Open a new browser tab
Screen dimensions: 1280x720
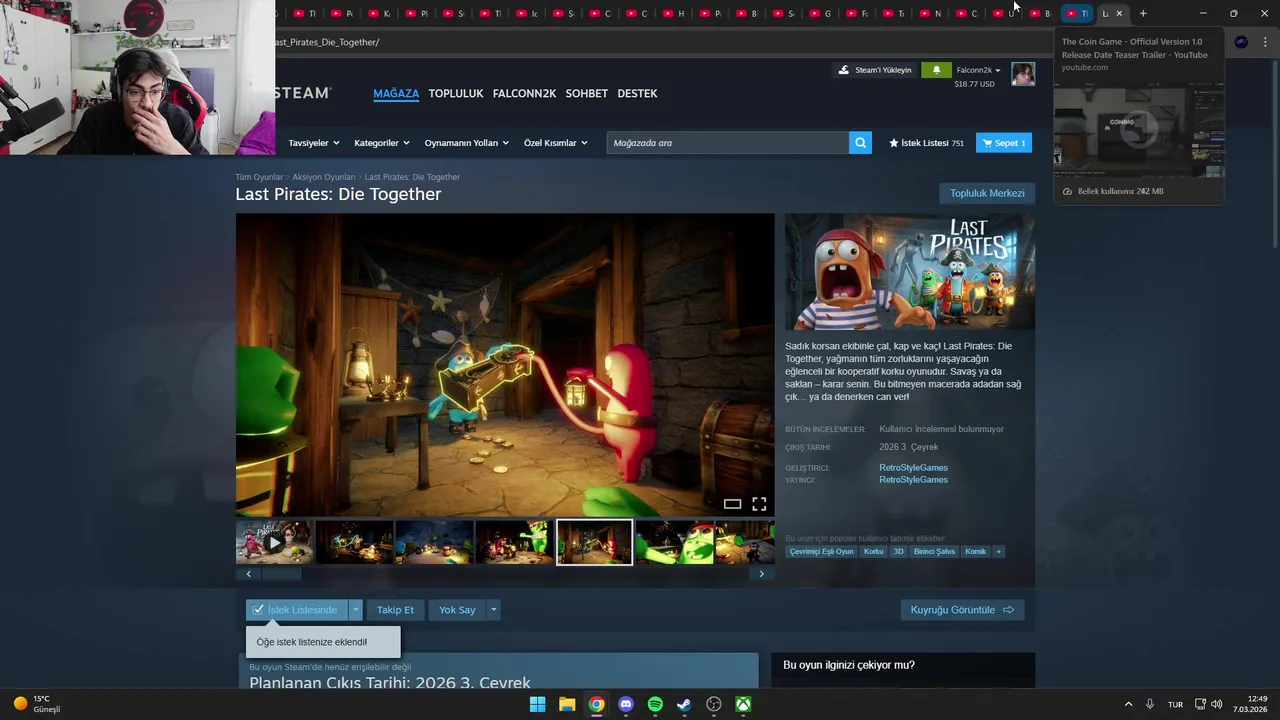[x=1143, y=13]
